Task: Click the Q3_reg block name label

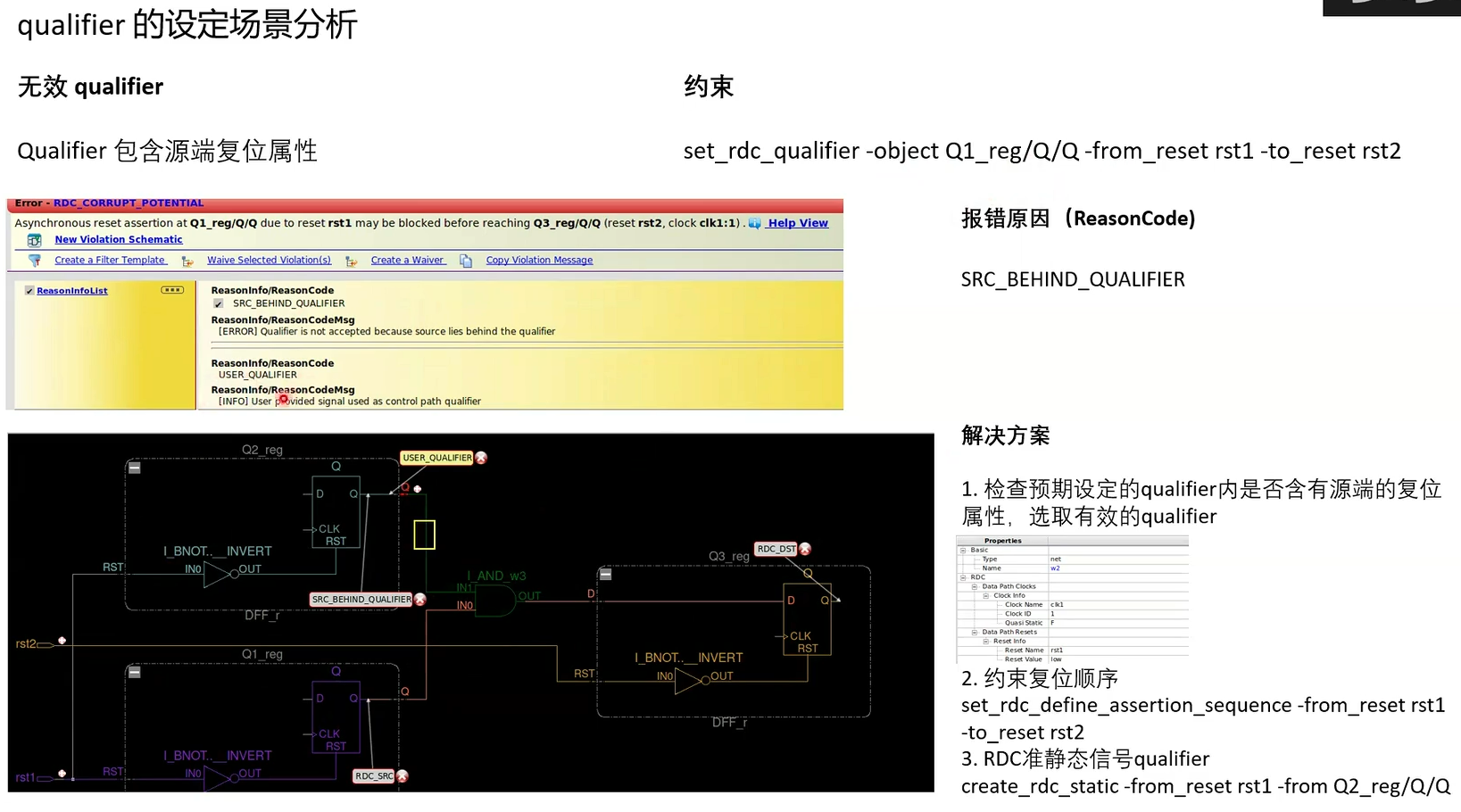Action: (729, 556)
